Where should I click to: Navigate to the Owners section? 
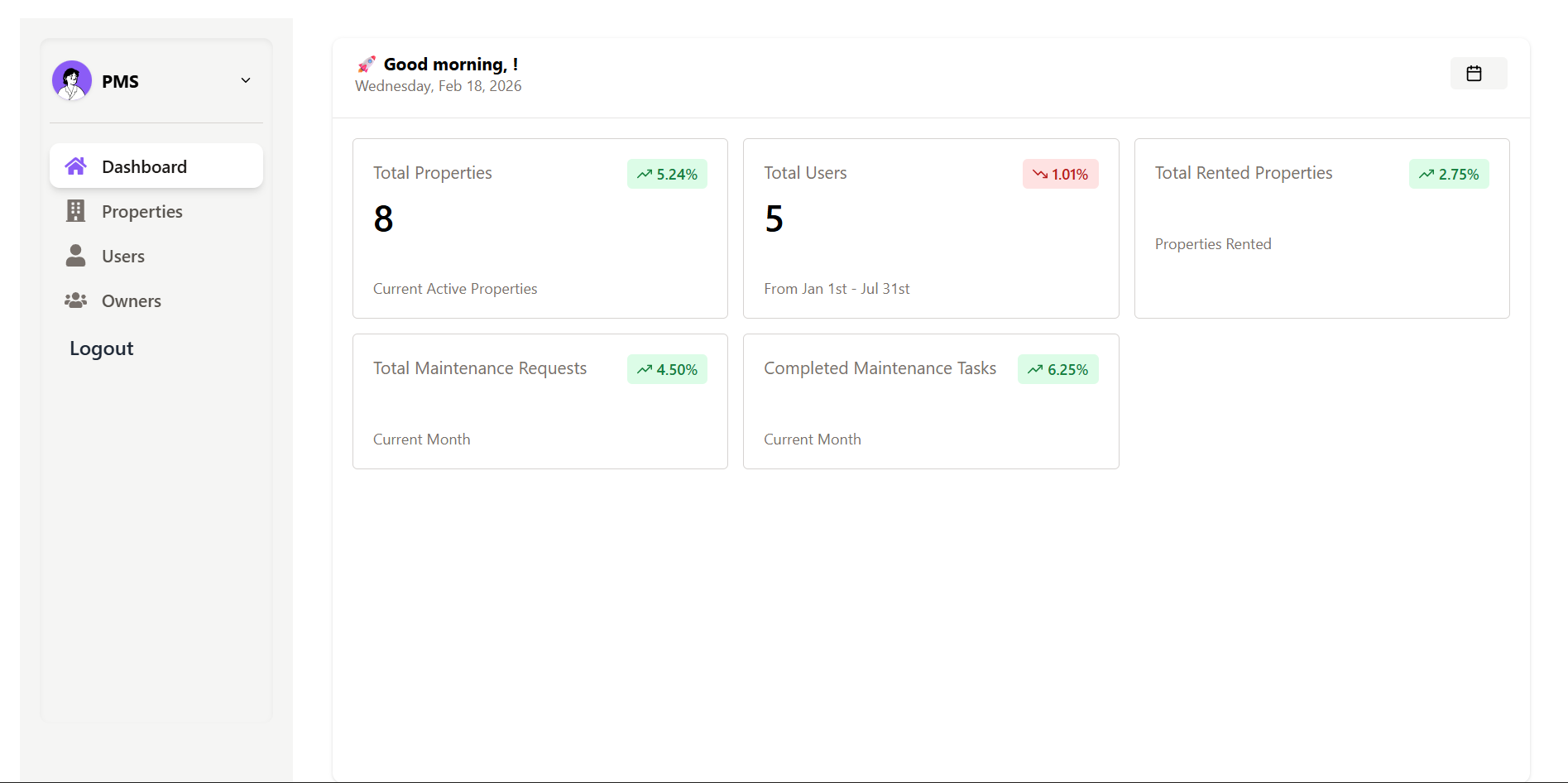[x=131, y=300]
